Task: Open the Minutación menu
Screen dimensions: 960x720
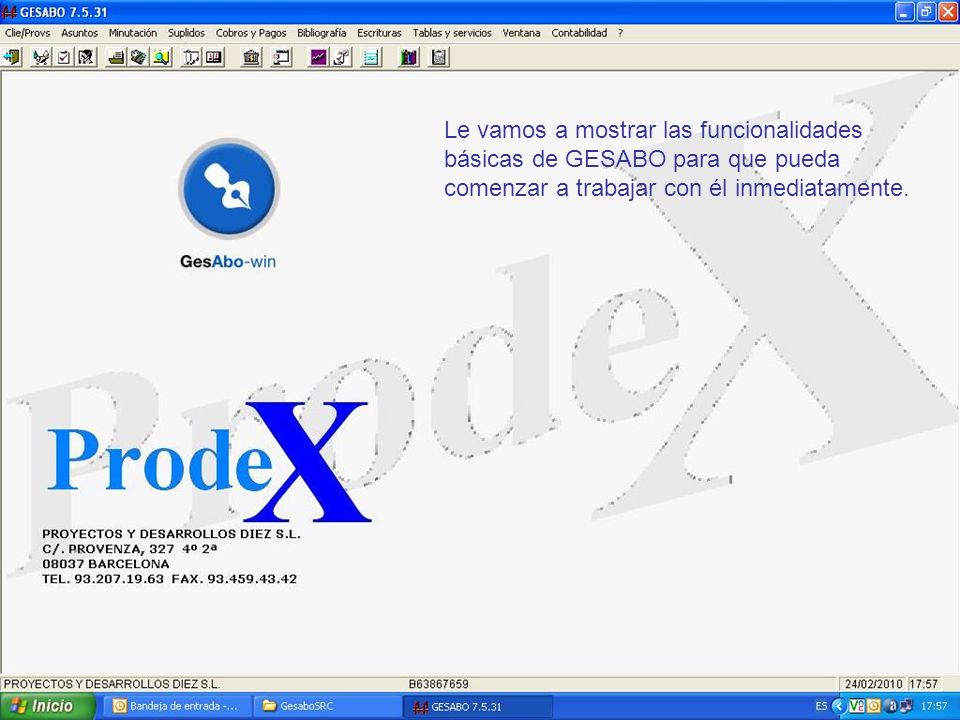Action: [133, 33]
